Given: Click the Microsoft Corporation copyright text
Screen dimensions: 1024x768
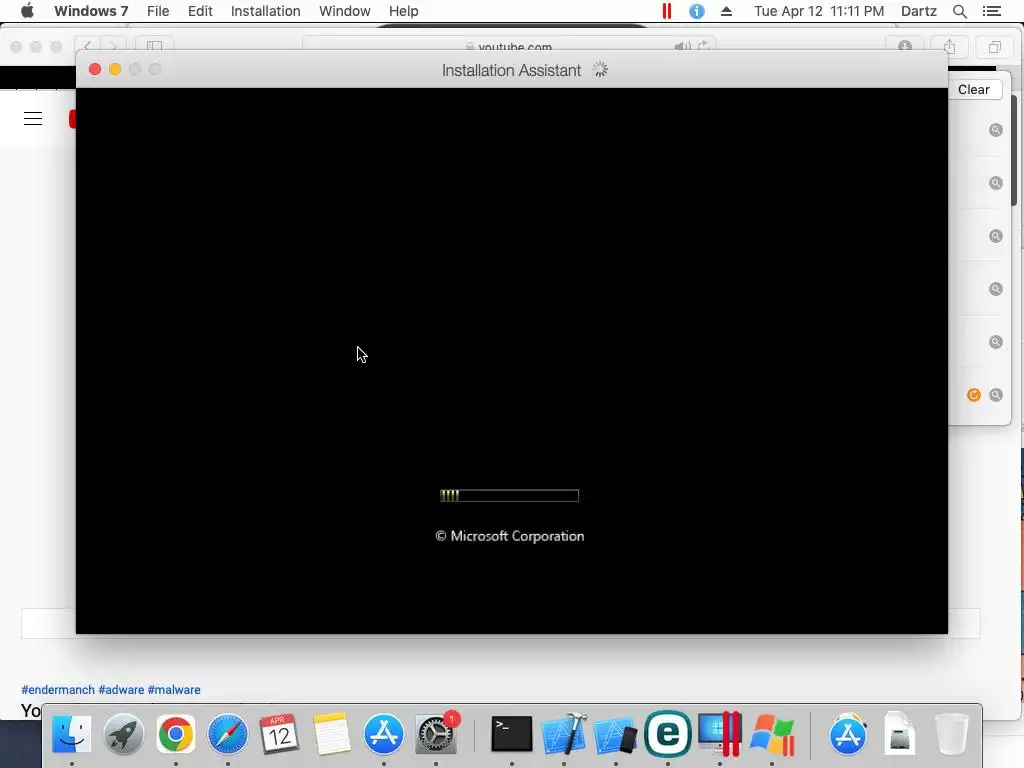Looking at the screenshot, I should coord(509,536).
